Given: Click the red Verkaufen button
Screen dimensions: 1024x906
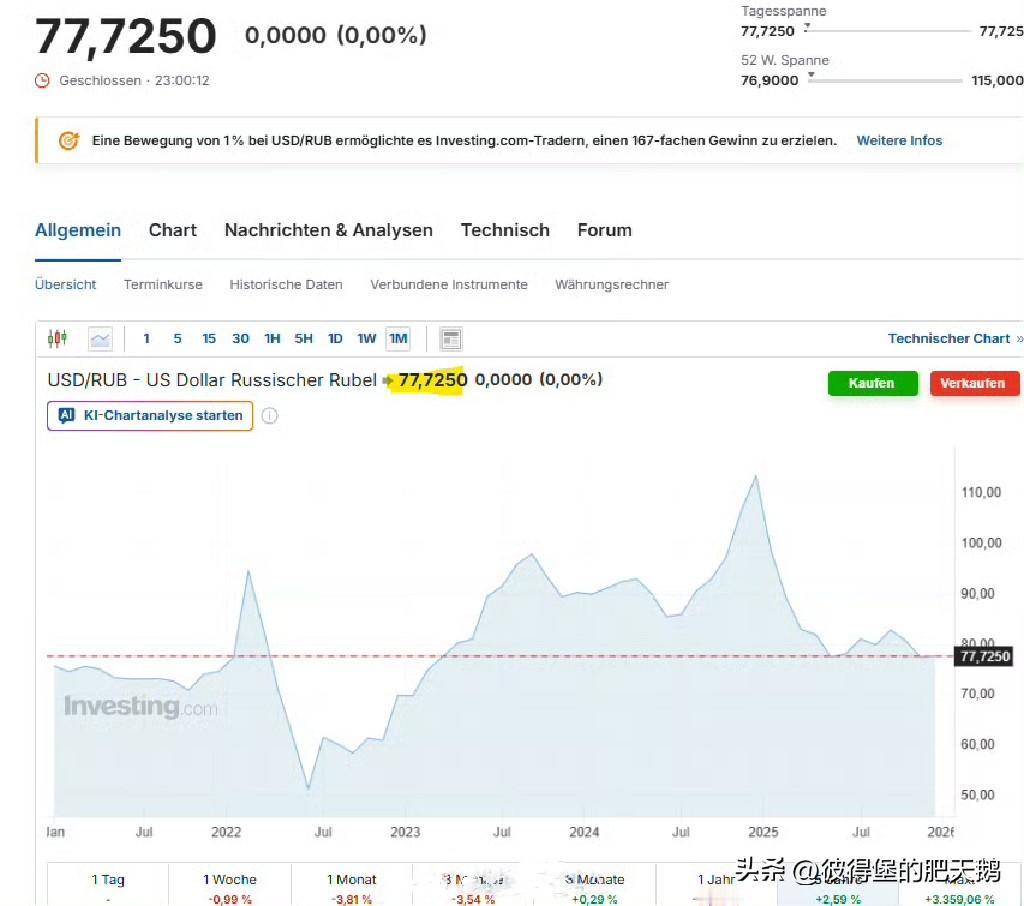Looking at the screenshot, I should coord(974,383).
